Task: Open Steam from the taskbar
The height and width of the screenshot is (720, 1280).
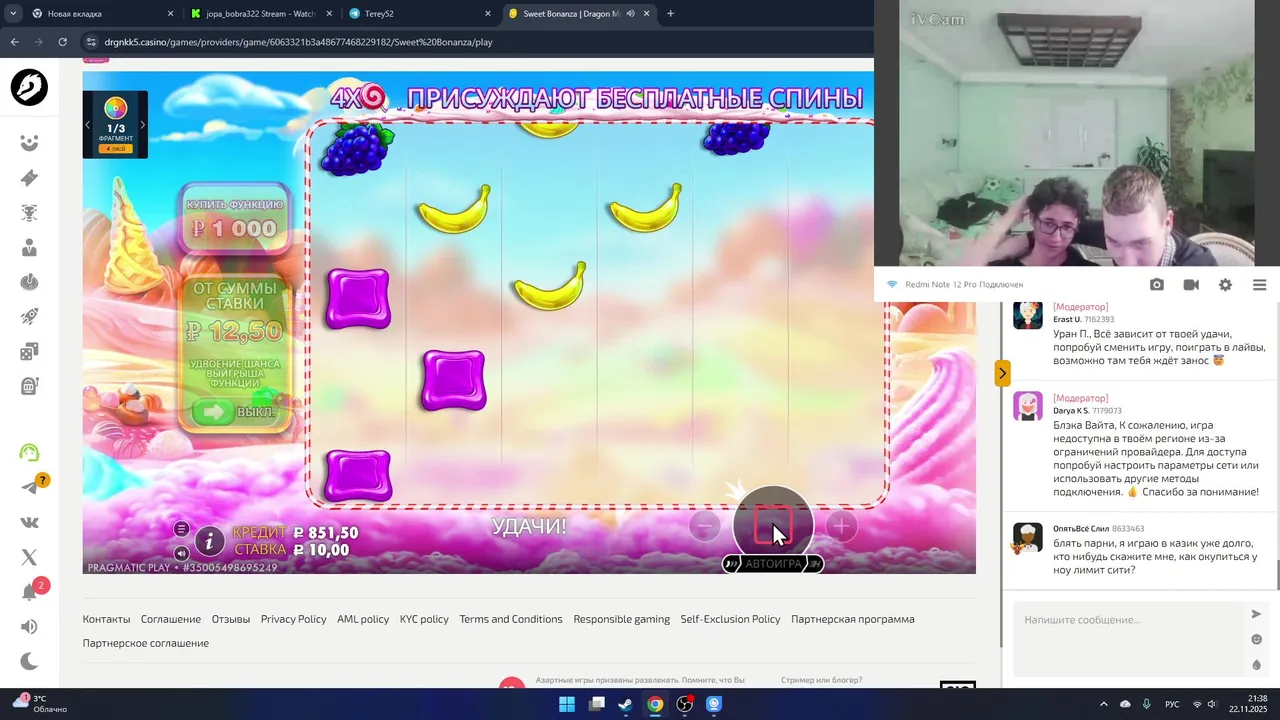Action: pos(625,704)
